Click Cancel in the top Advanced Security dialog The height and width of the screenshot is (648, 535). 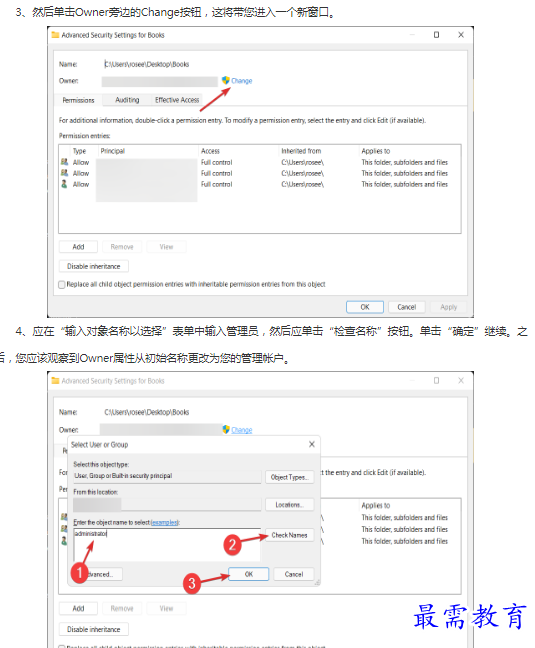coord(407,307)
